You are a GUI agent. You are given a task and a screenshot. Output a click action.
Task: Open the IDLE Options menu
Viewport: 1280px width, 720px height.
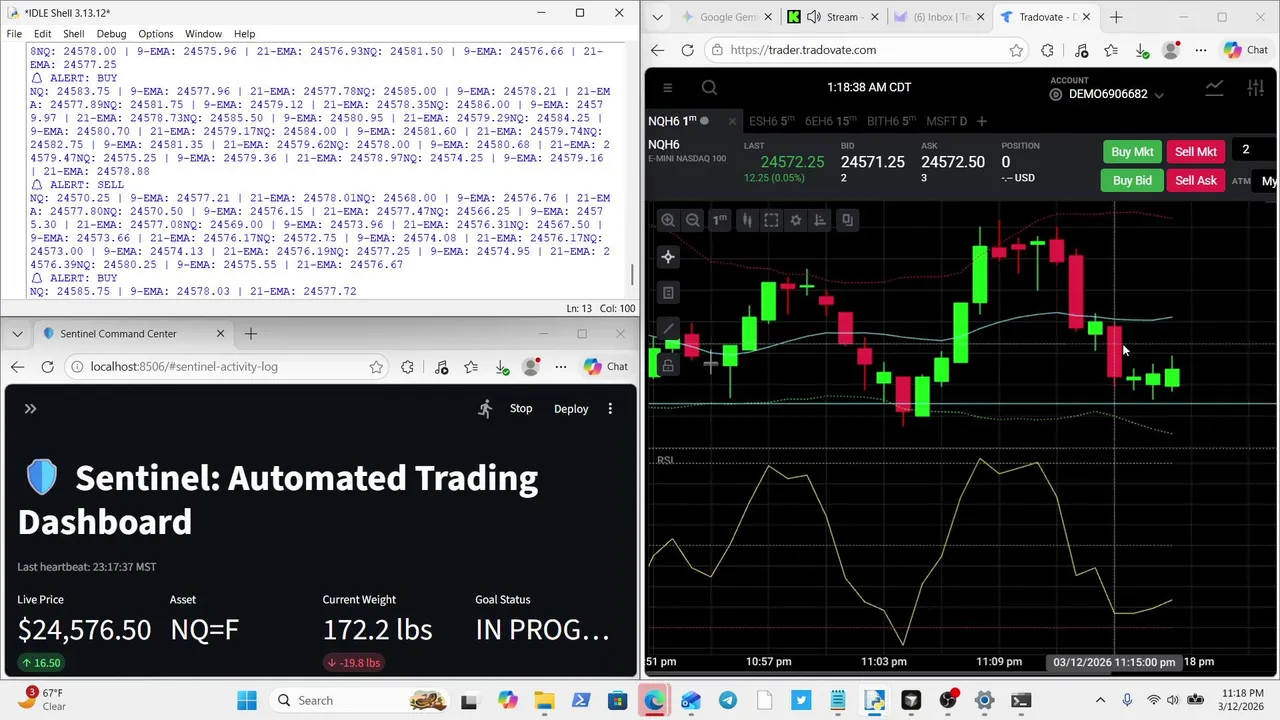(155, 34)
